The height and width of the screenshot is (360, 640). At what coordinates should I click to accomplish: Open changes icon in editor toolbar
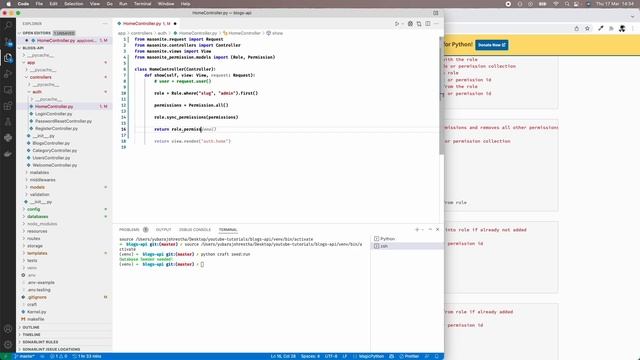click(x=419, y=24)
